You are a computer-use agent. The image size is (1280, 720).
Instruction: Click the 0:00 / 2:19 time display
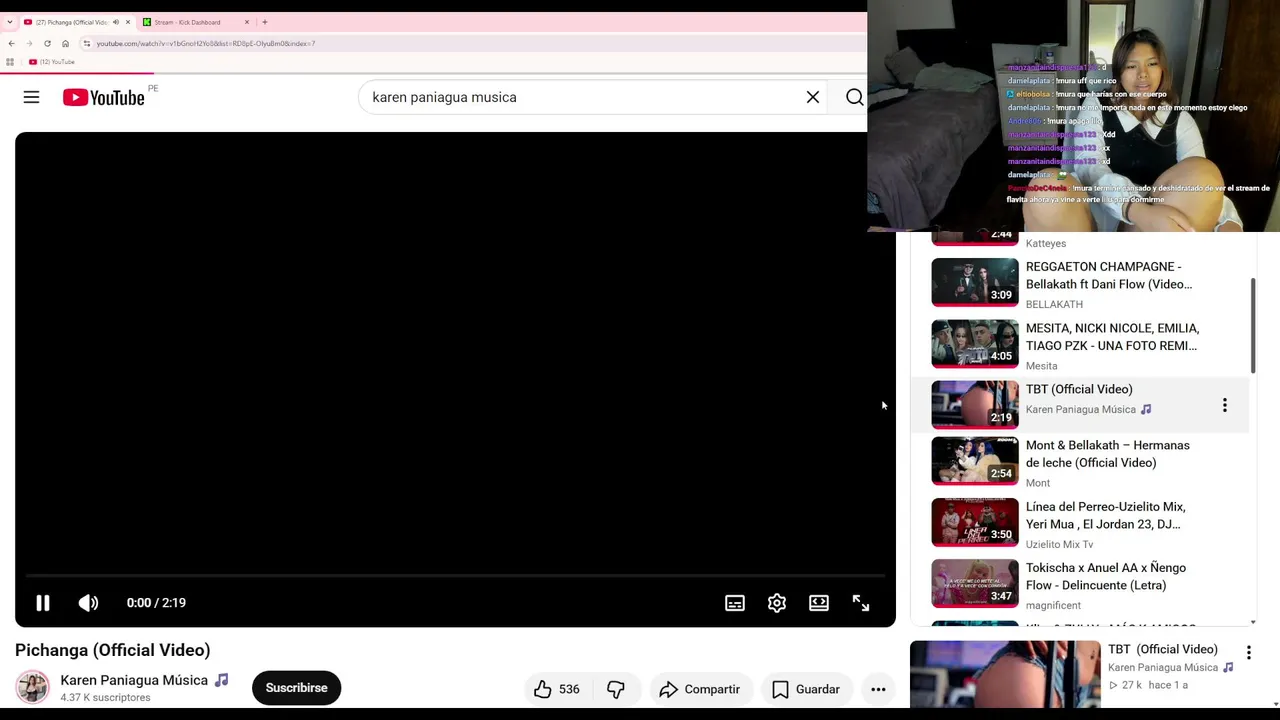(156, 603)
